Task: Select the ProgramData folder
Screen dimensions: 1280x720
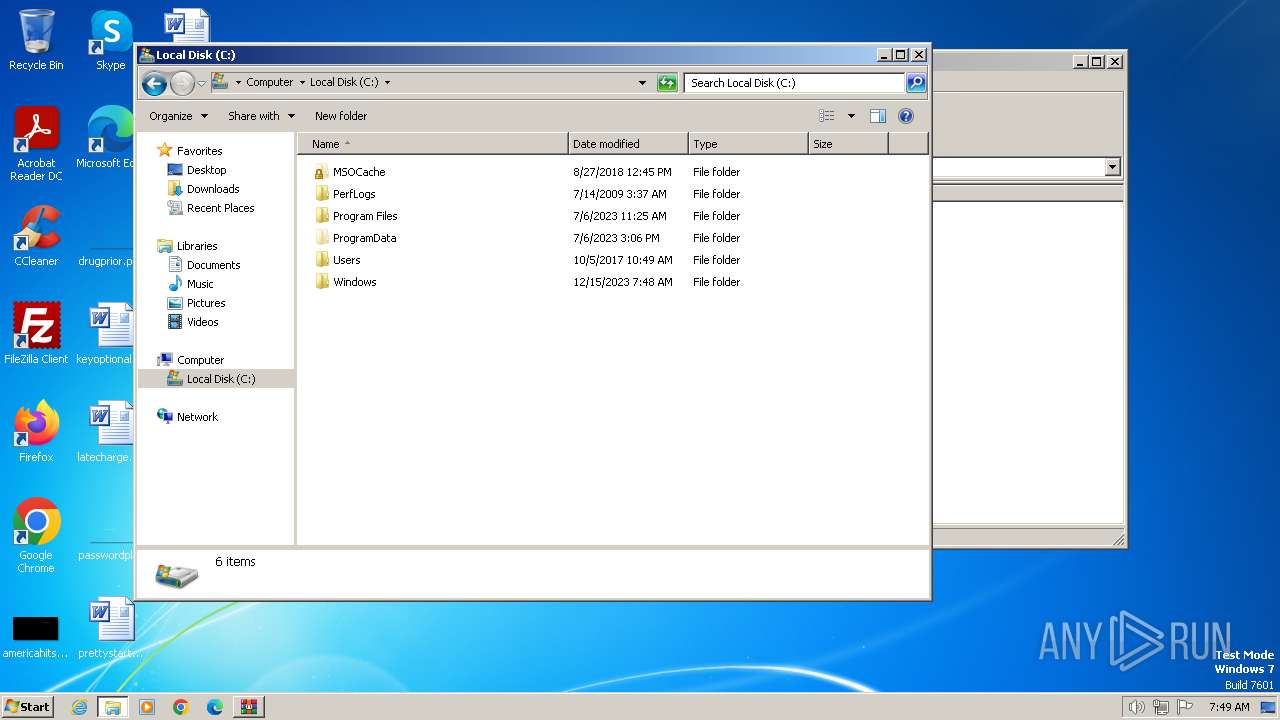Action: click(x=364, y=238)
